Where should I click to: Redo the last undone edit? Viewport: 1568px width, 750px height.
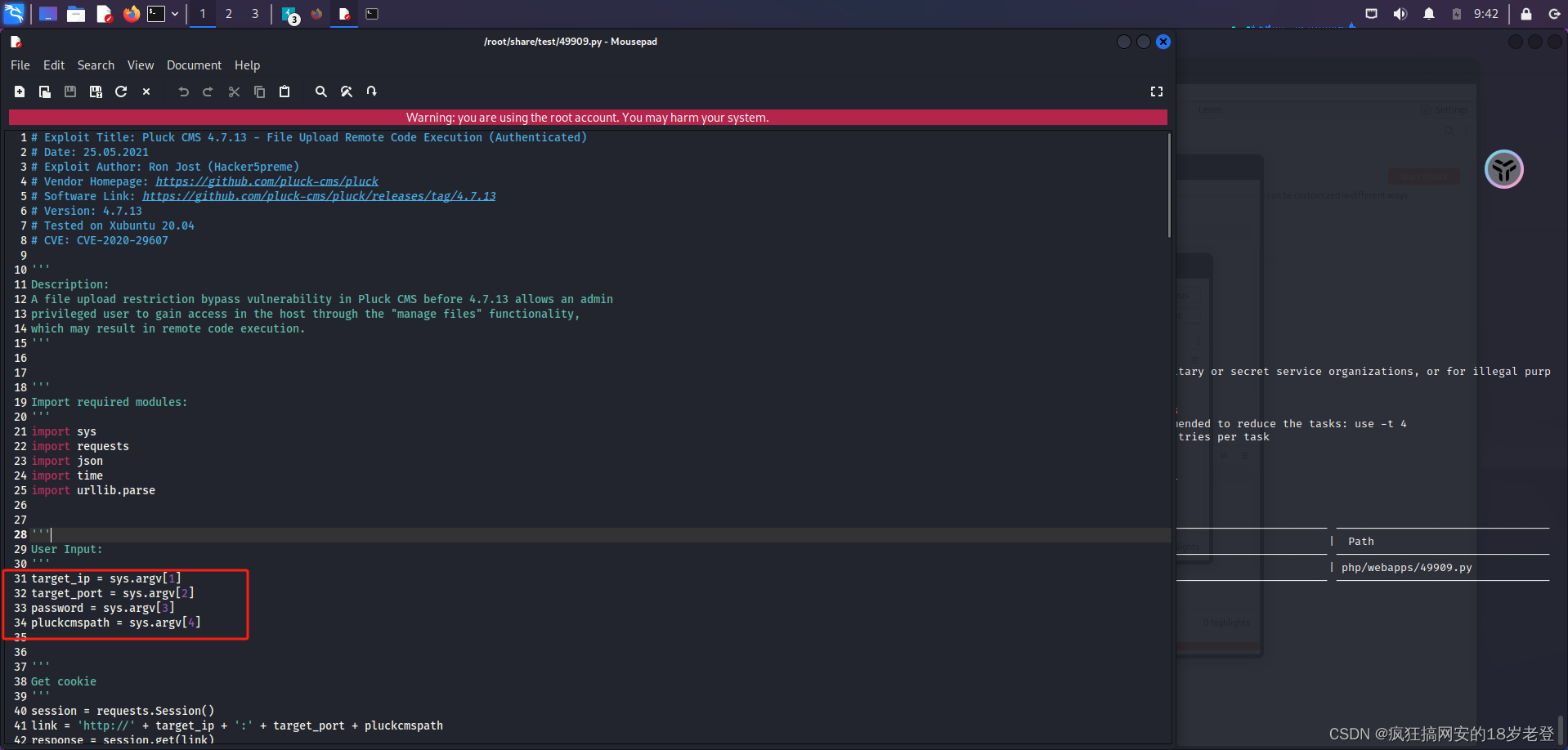click(208, 92)
